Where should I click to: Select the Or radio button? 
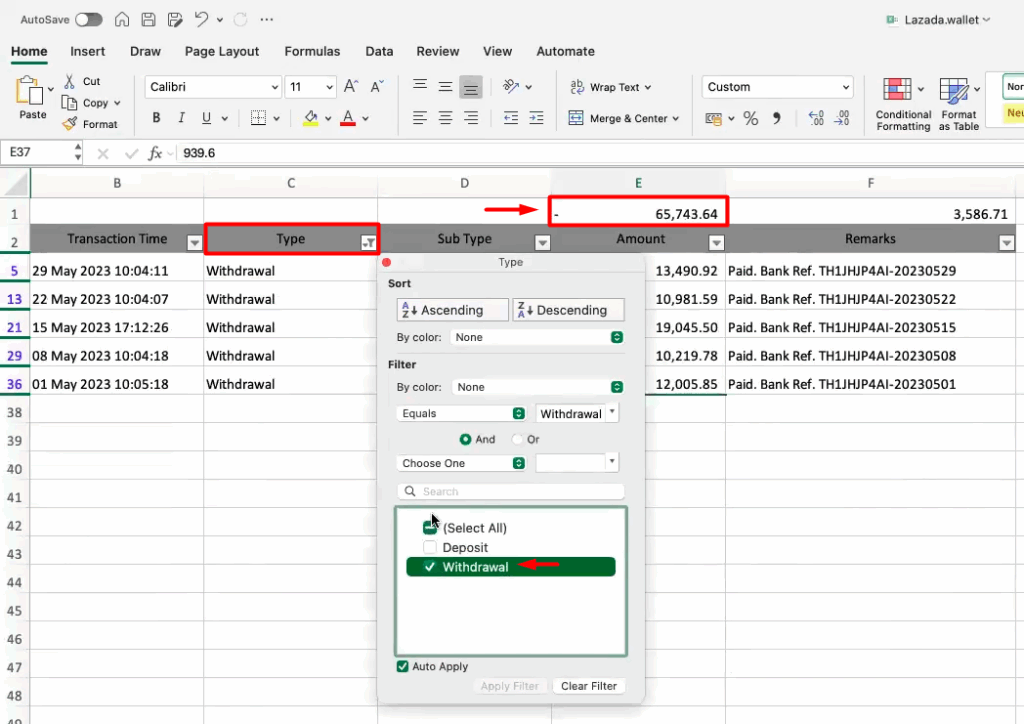coord(517,439)
